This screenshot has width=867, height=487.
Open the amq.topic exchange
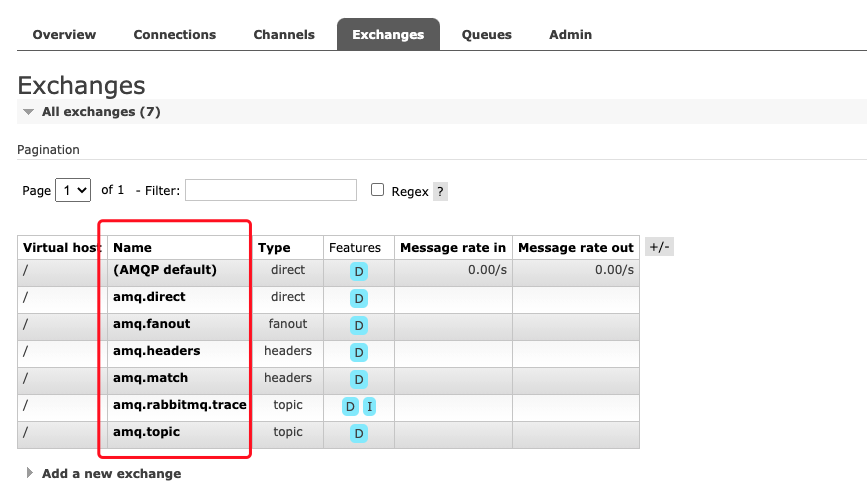pyautogui.click(x=147, y=432)
